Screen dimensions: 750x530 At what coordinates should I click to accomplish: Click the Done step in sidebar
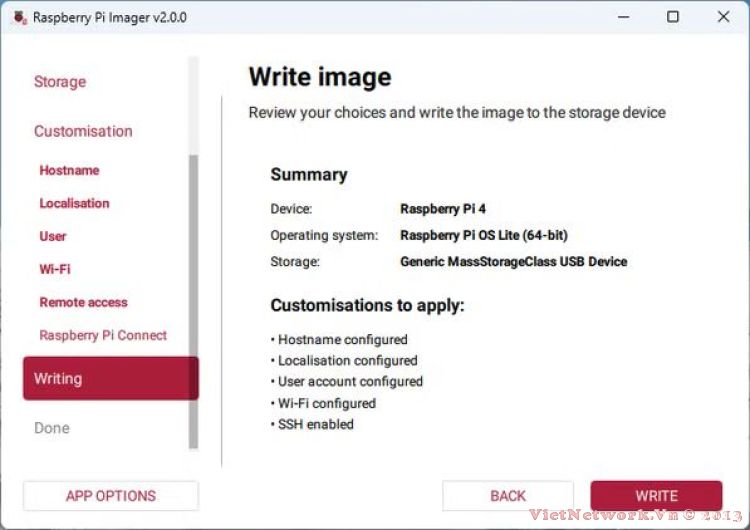click(x=52, y=428)
